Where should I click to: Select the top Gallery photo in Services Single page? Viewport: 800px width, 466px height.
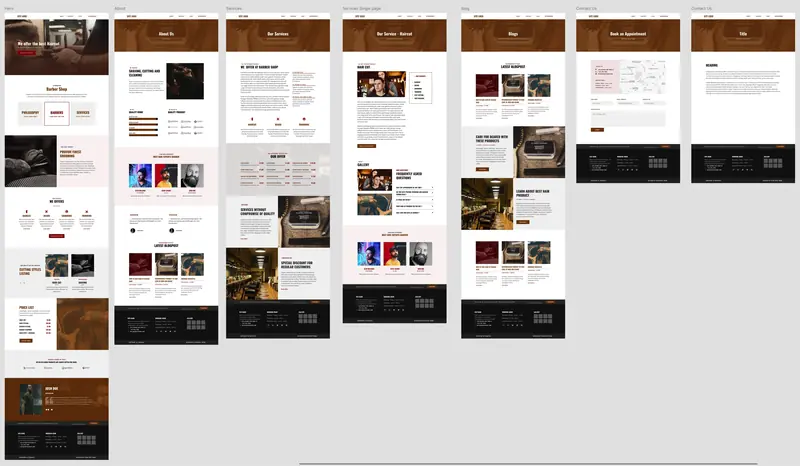[374, 180]
